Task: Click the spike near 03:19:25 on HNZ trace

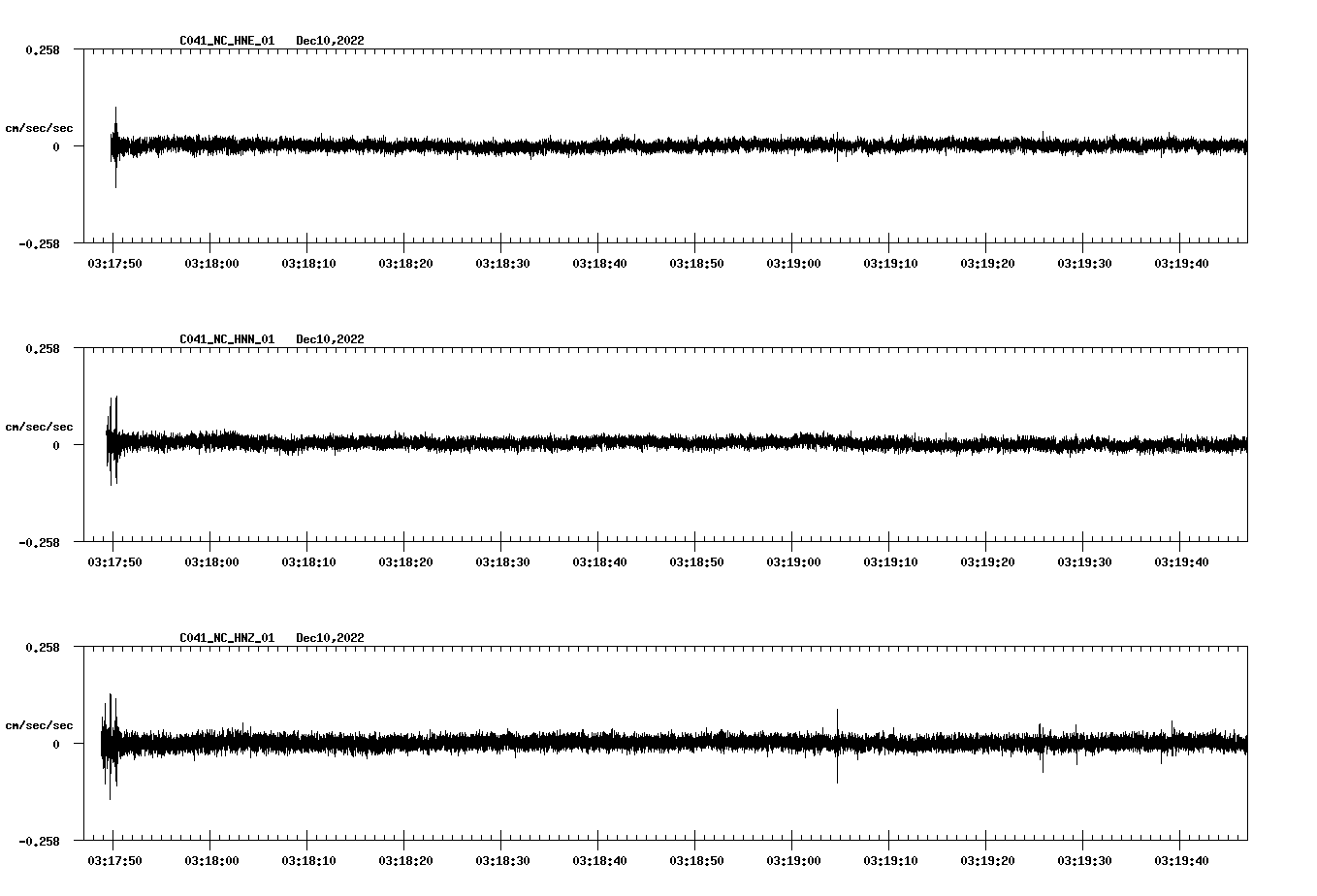Action: tap(1042, 747)
